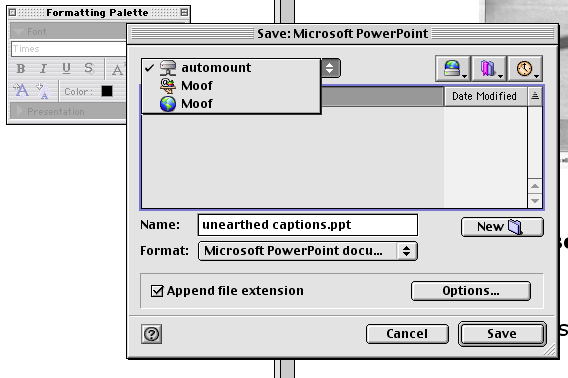
Task: Click the New folder button
Action: (x=502, y=227)
